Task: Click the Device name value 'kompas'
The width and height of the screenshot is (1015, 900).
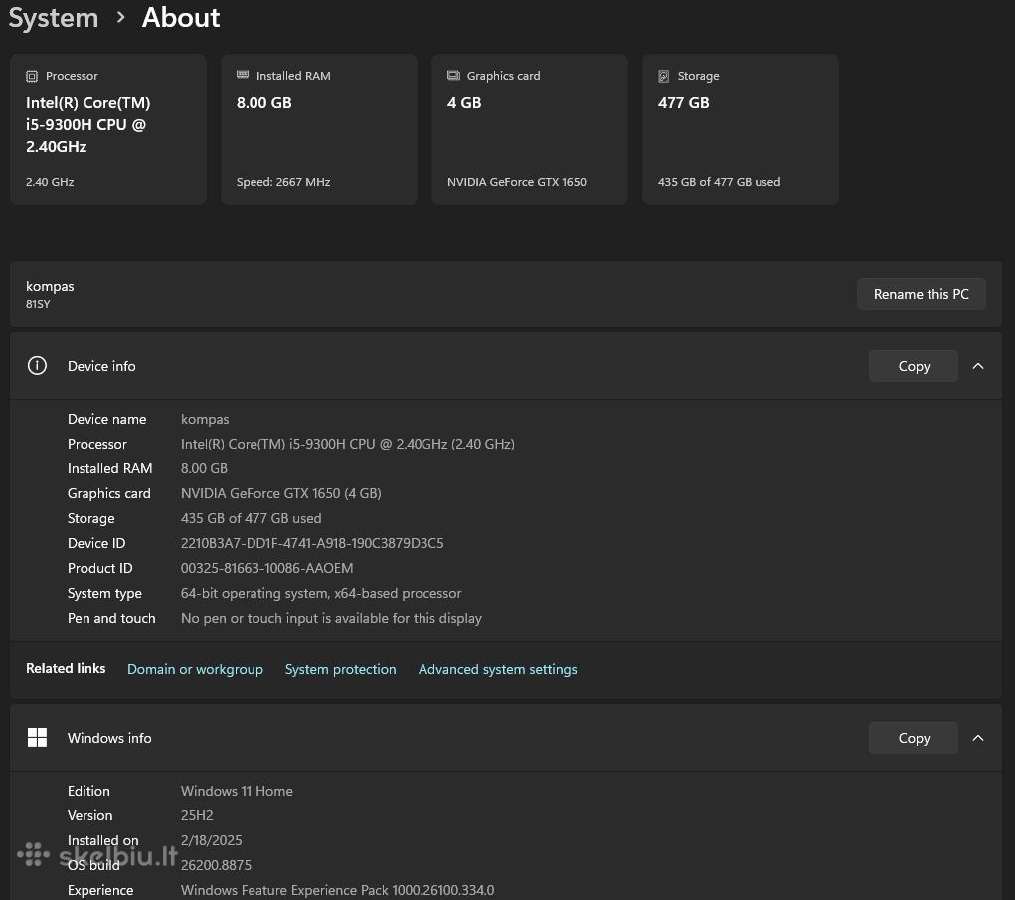Action: pyautogui.click(x=205, y=420)
